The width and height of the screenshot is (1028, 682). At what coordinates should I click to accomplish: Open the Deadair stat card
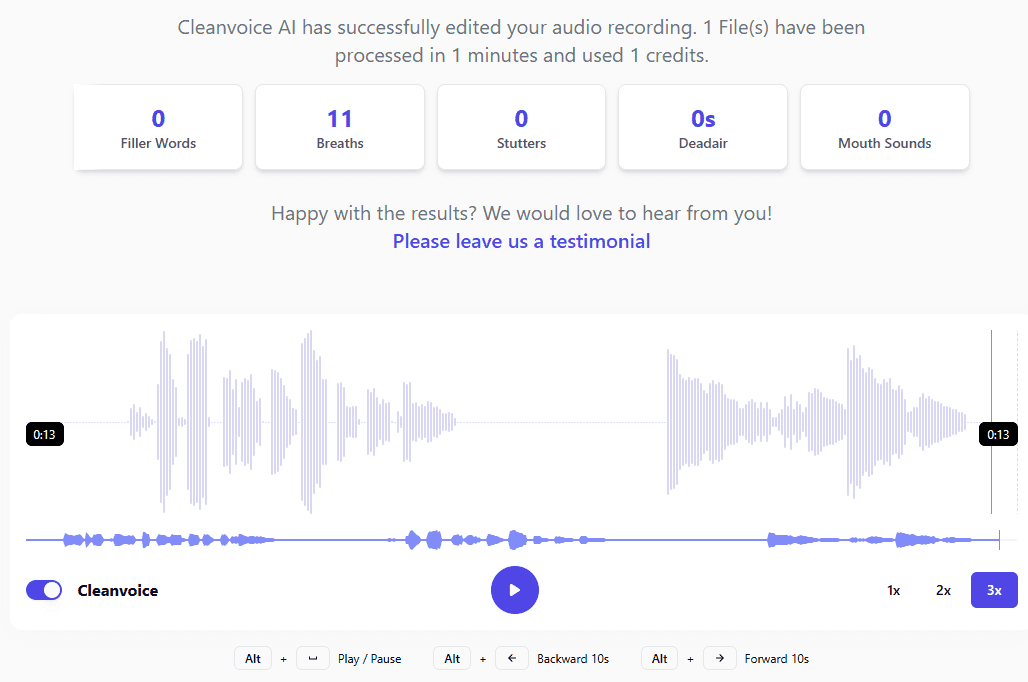703,128
